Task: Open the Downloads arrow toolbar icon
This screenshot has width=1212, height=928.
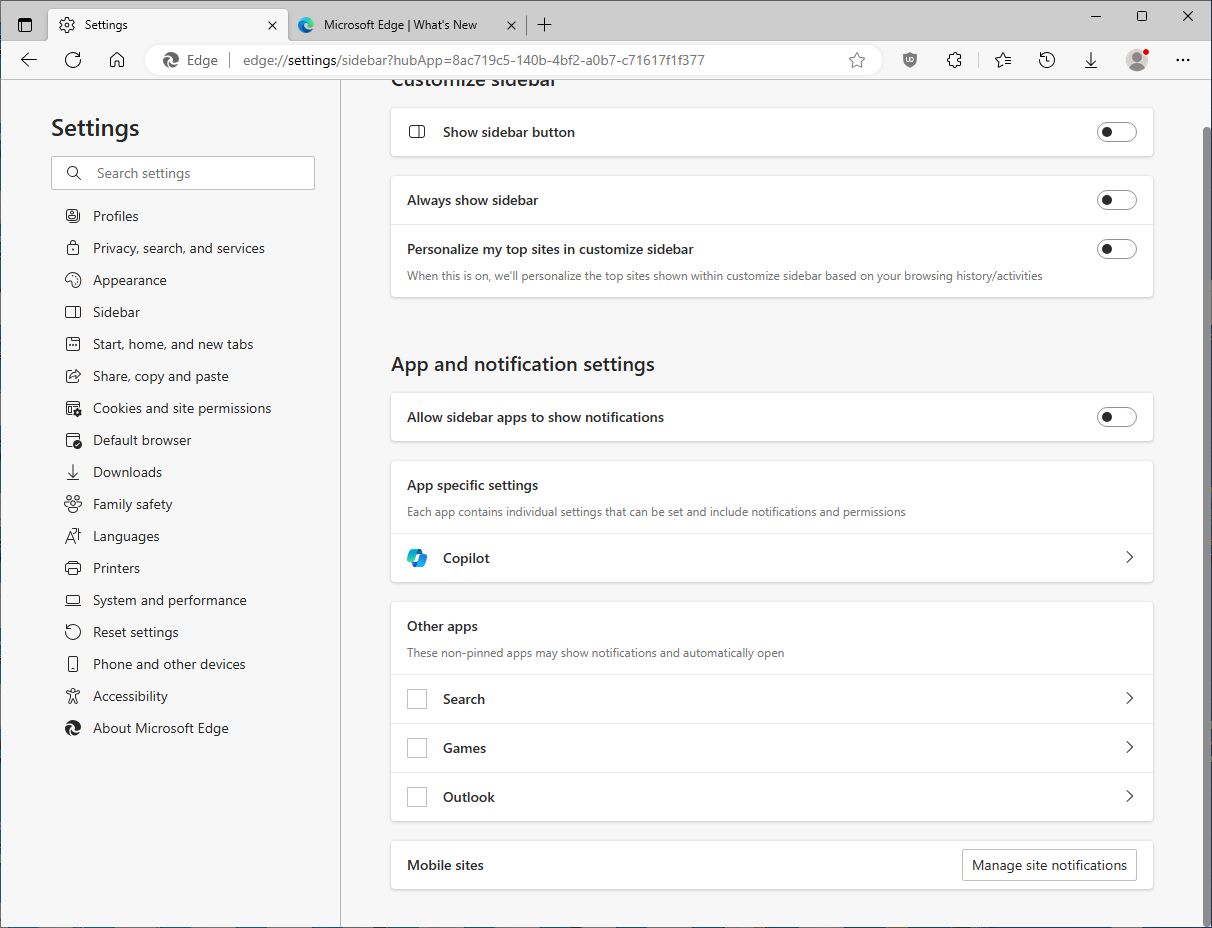Action: pyautogui.click(x=1091, y=60)
